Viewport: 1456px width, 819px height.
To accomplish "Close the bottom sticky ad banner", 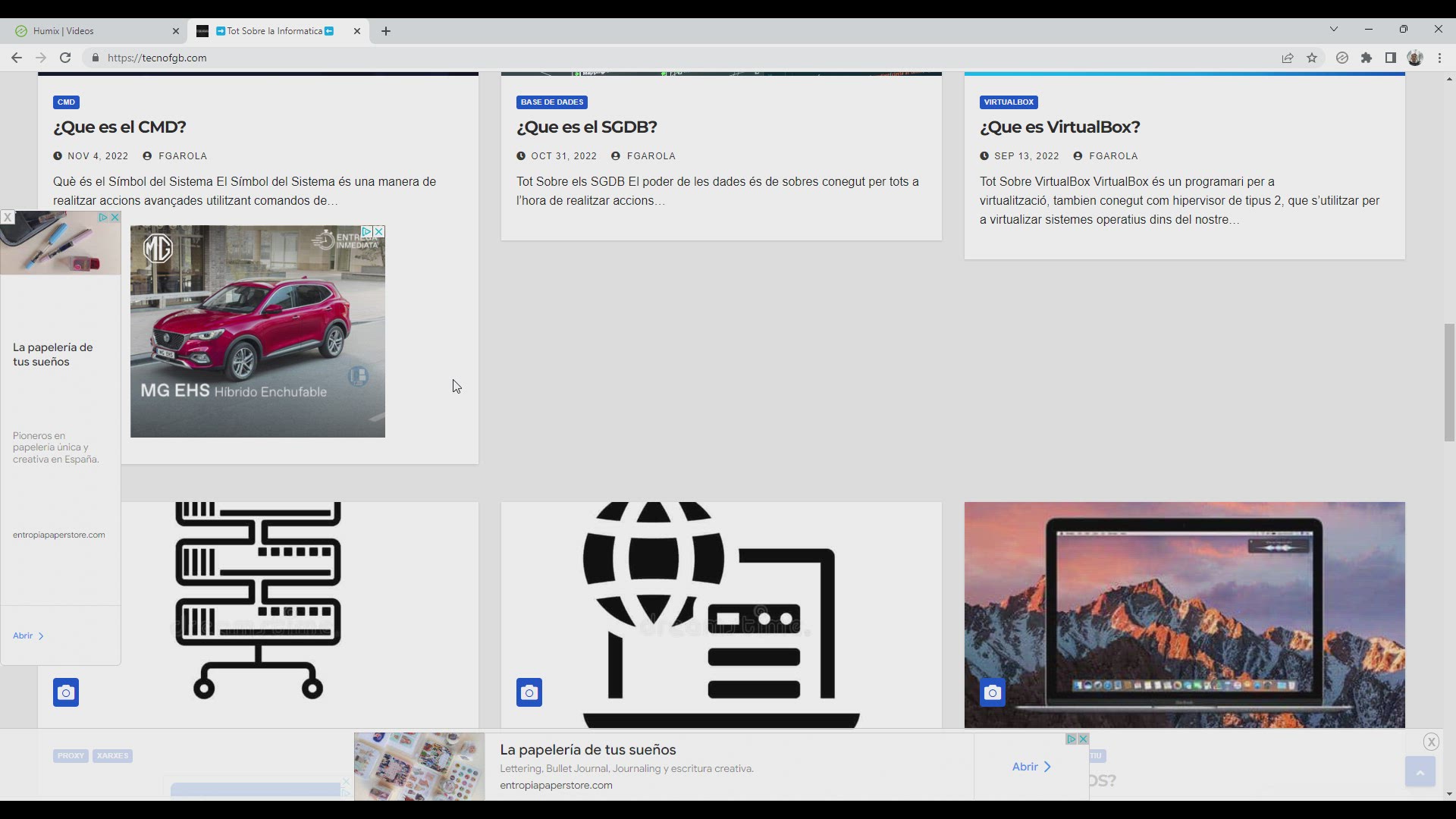I will point(1431,742).
